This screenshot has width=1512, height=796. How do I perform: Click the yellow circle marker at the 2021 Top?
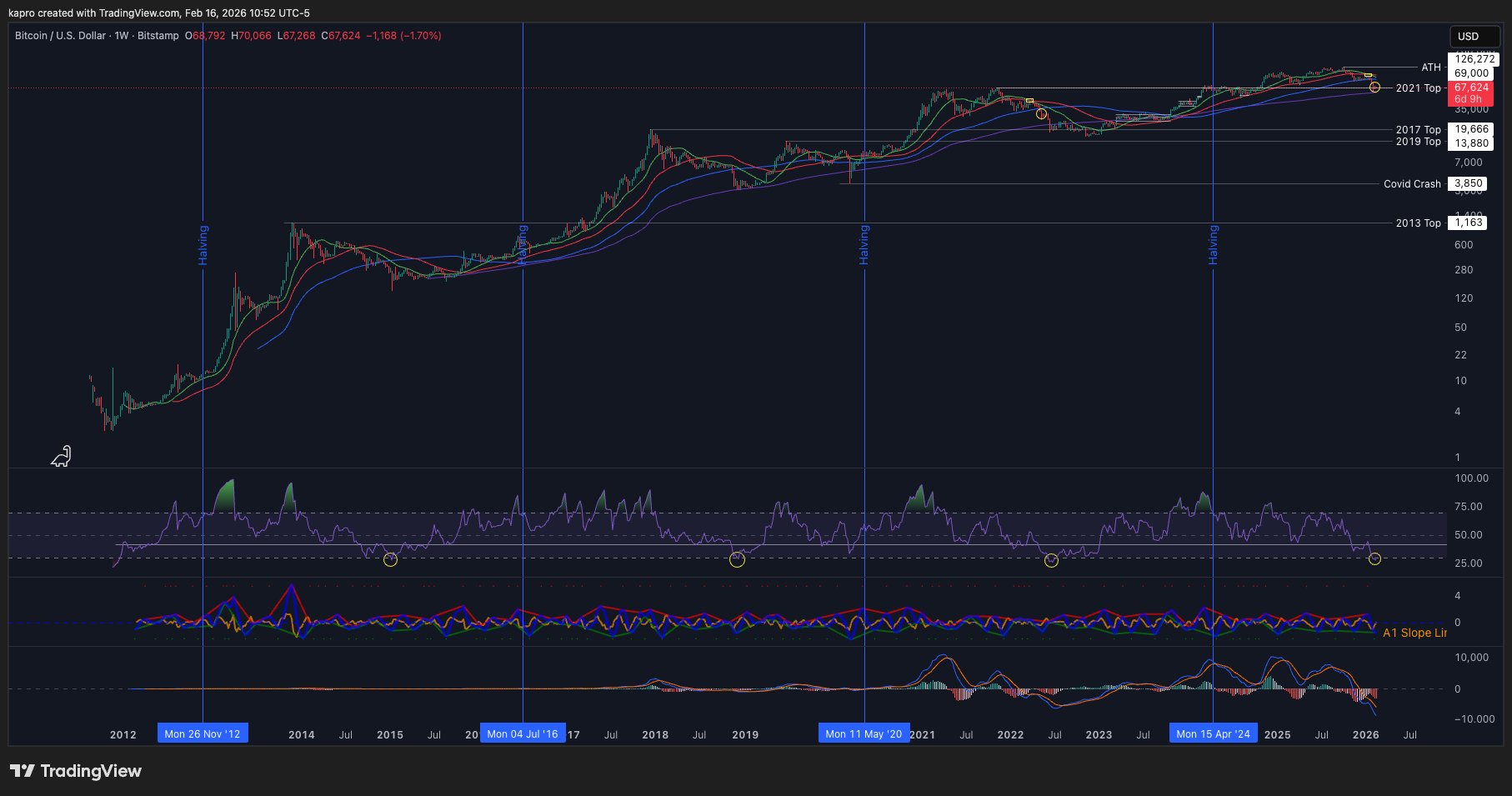pos(1375,87)
